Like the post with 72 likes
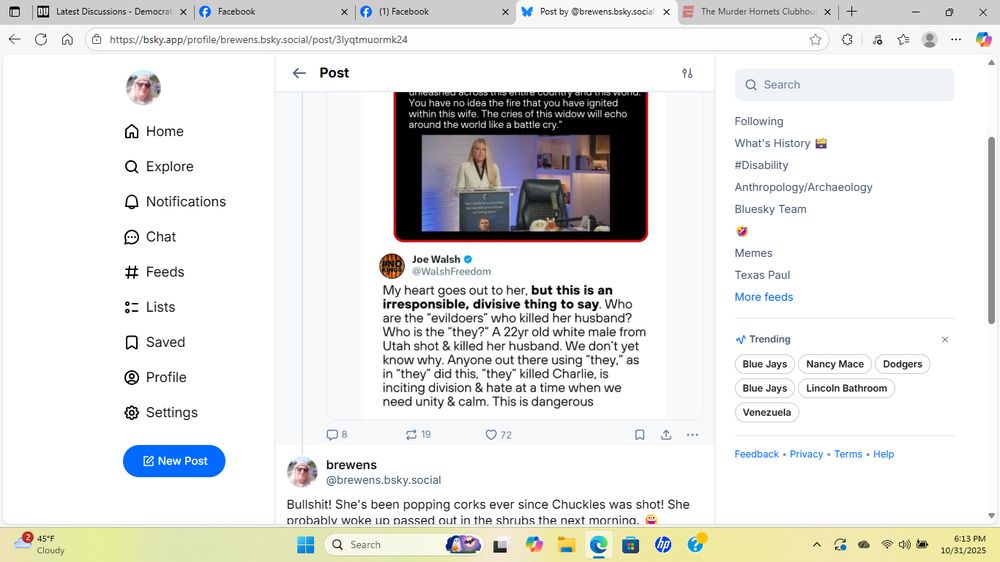This screenshot has height=562, width=1000. pyautogui.click(x=498, y=434)
